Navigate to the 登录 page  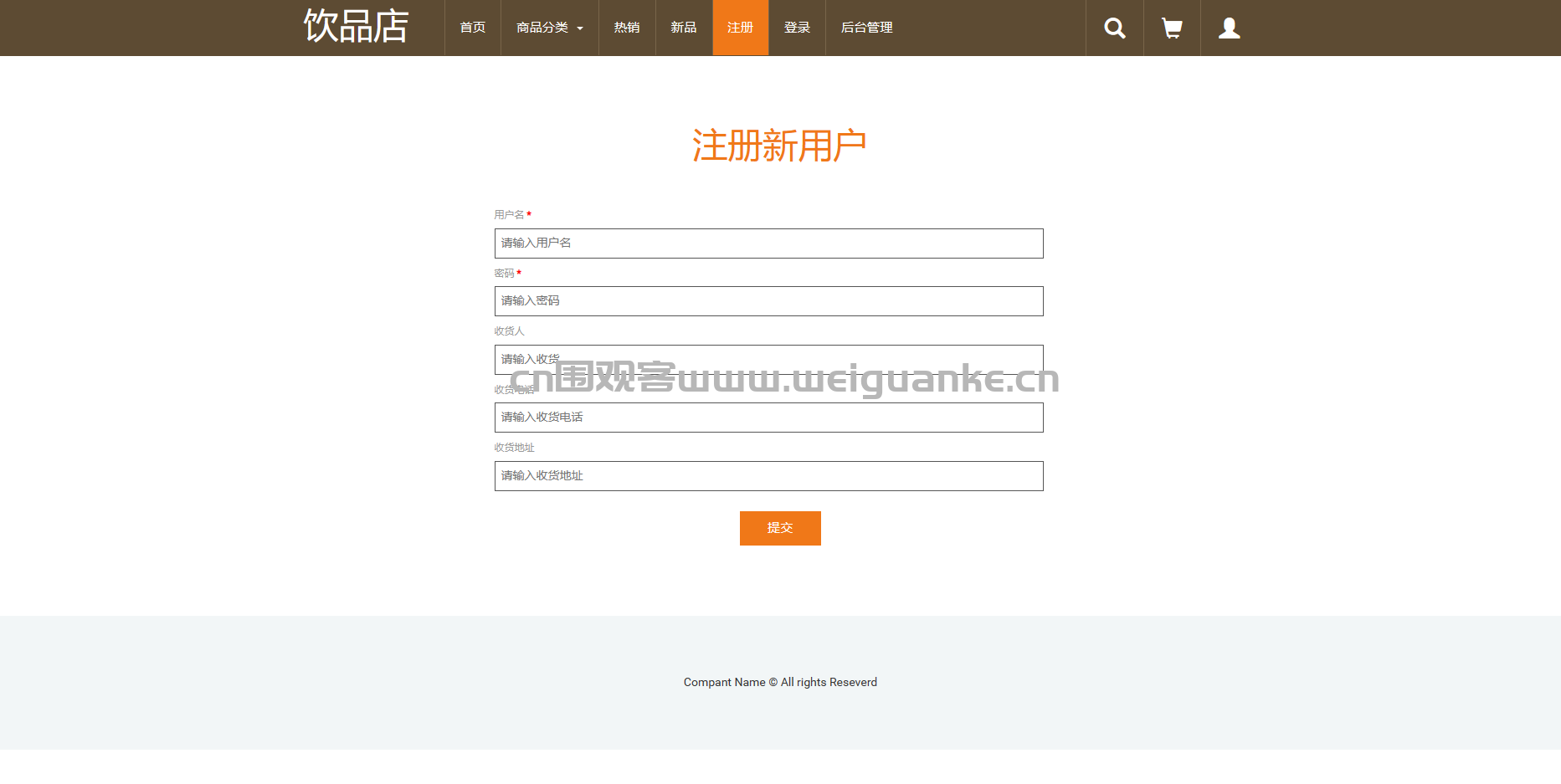pyautogui.click(x=797, y=28)
